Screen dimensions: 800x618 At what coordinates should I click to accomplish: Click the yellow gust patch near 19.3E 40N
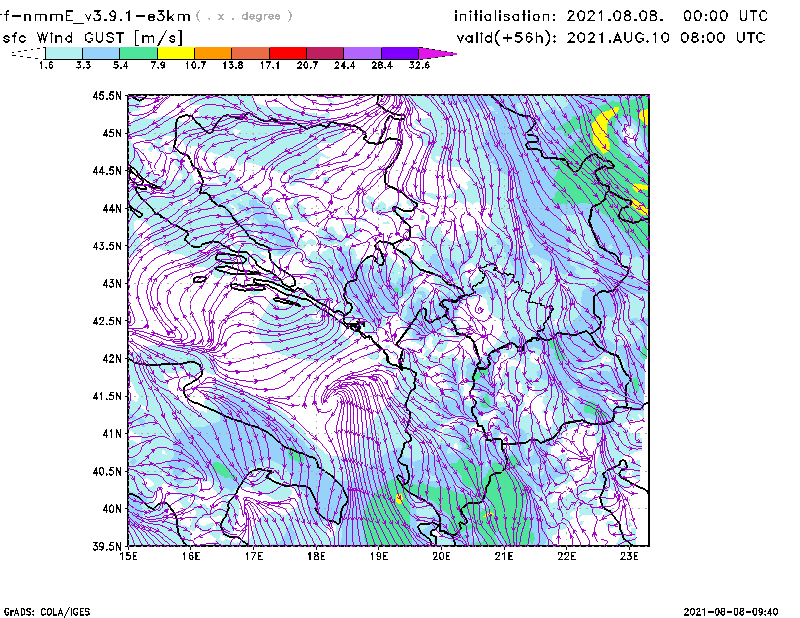[x=399, y=499]
